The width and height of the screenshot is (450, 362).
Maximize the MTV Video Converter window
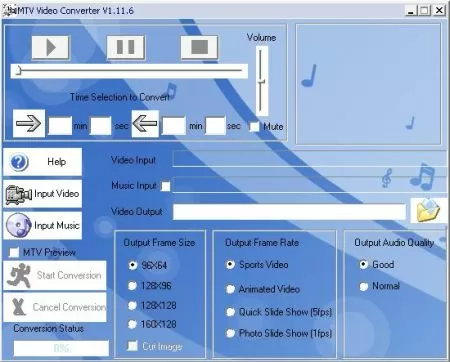click(x=425, y=11)
